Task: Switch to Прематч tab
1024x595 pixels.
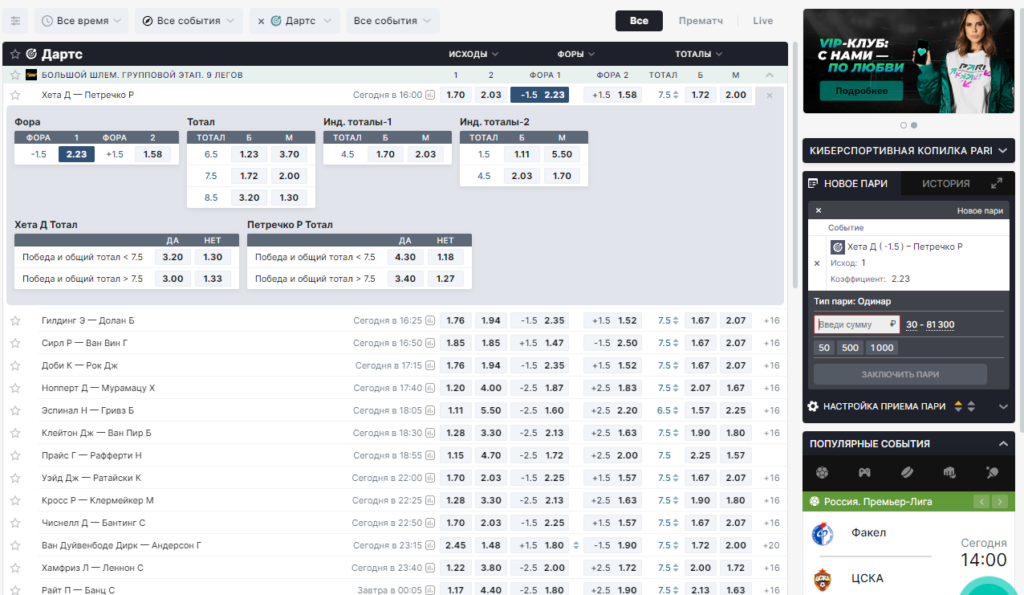Action: [x=701, y=21]
